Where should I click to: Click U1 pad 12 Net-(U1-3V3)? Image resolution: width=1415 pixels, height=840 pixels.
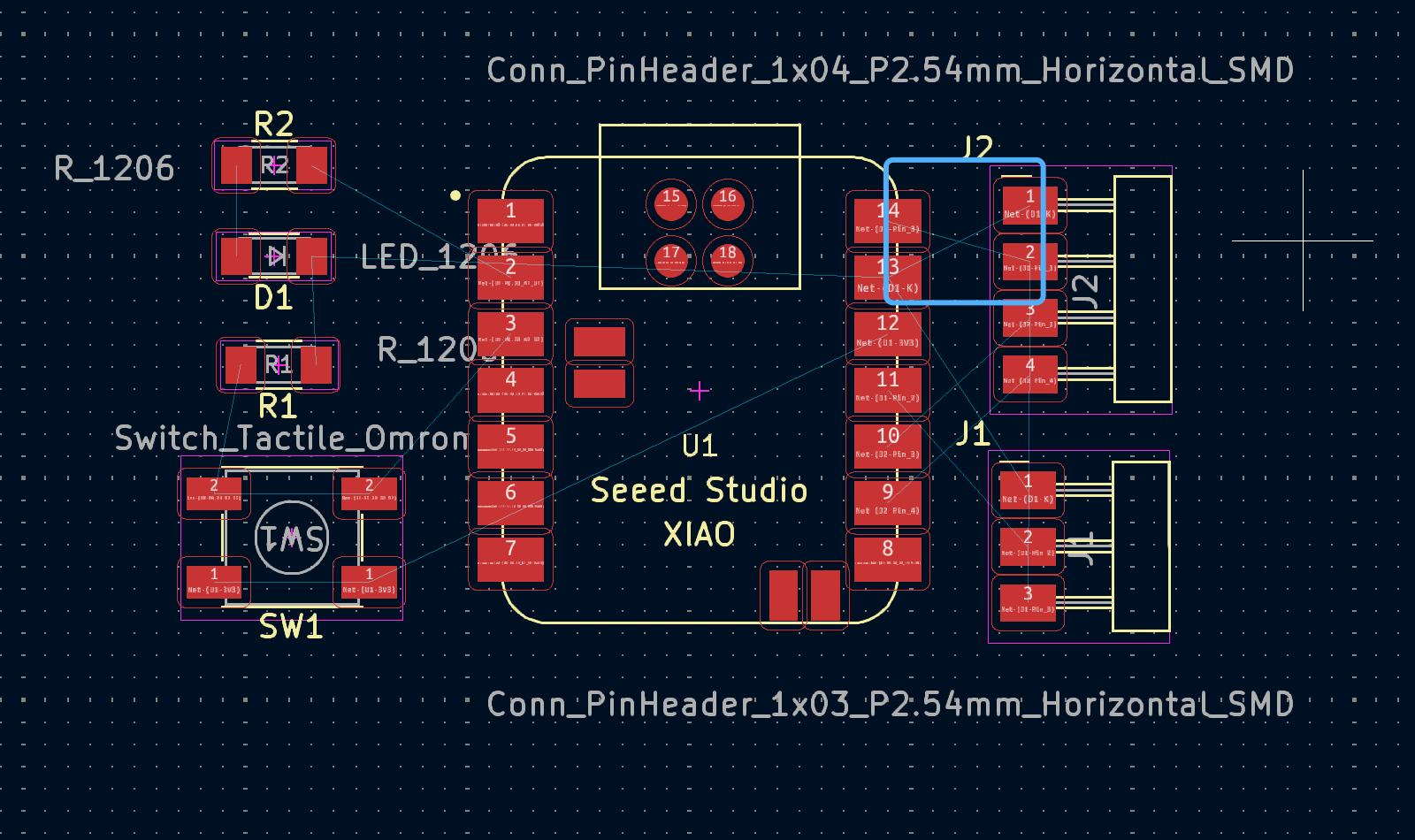[x=888, y=333]
